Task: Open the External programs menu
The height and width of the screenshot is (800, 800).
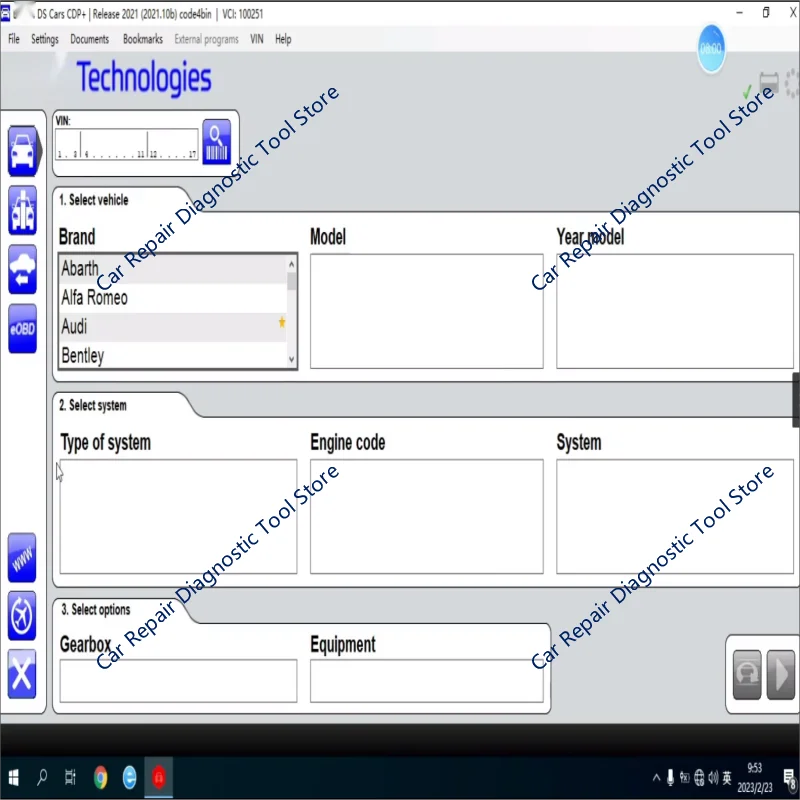Action: 206,39
